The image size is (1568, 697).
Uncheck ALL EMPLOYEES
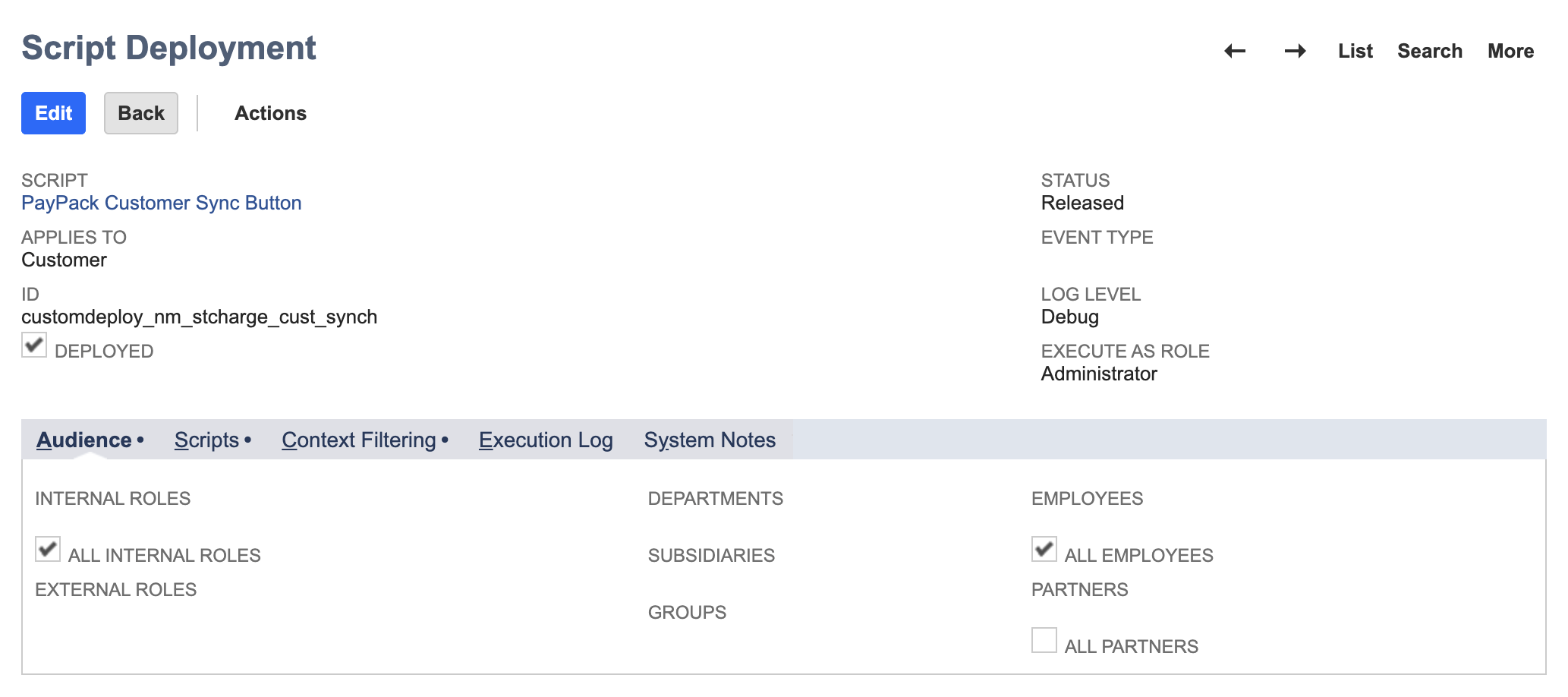pyautogui.click(x=1044, y=550)
